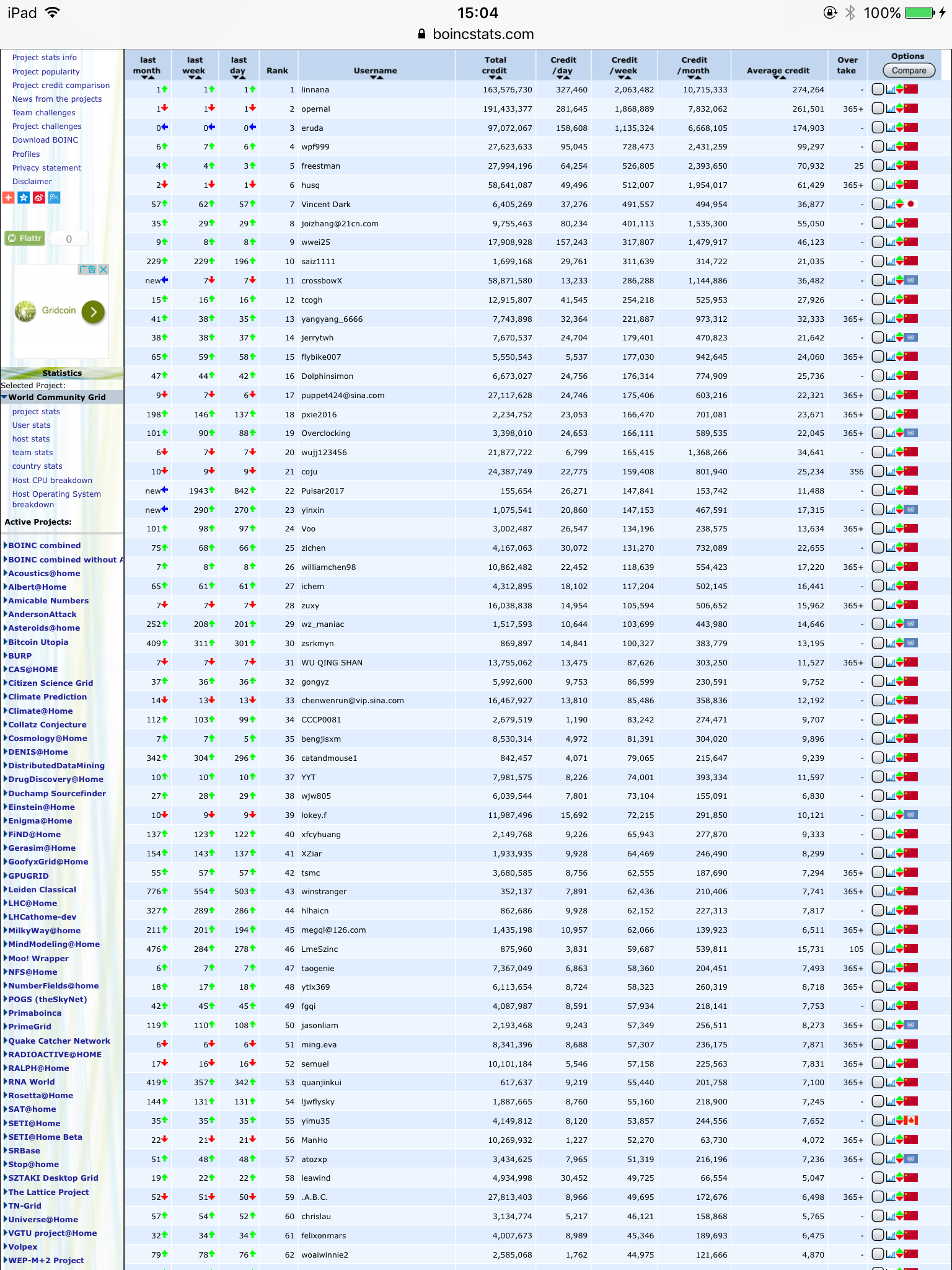Tick the compare checkbox for jasonliam
This screenshot has height=1270, width=952.
[x=878, y=1025]
